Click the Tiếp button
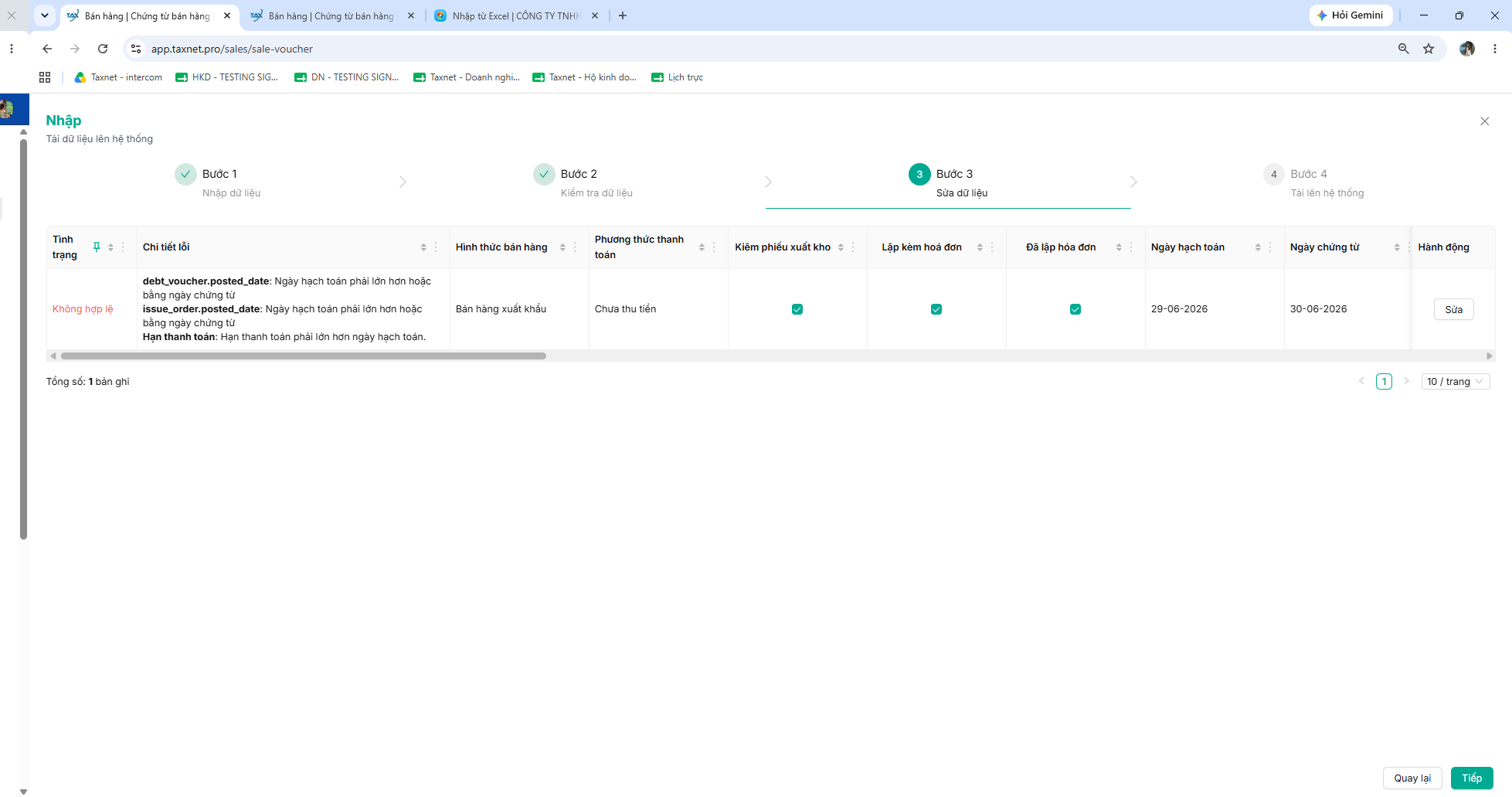This screenshot has width=1512, height=797. coord(1472,778)
